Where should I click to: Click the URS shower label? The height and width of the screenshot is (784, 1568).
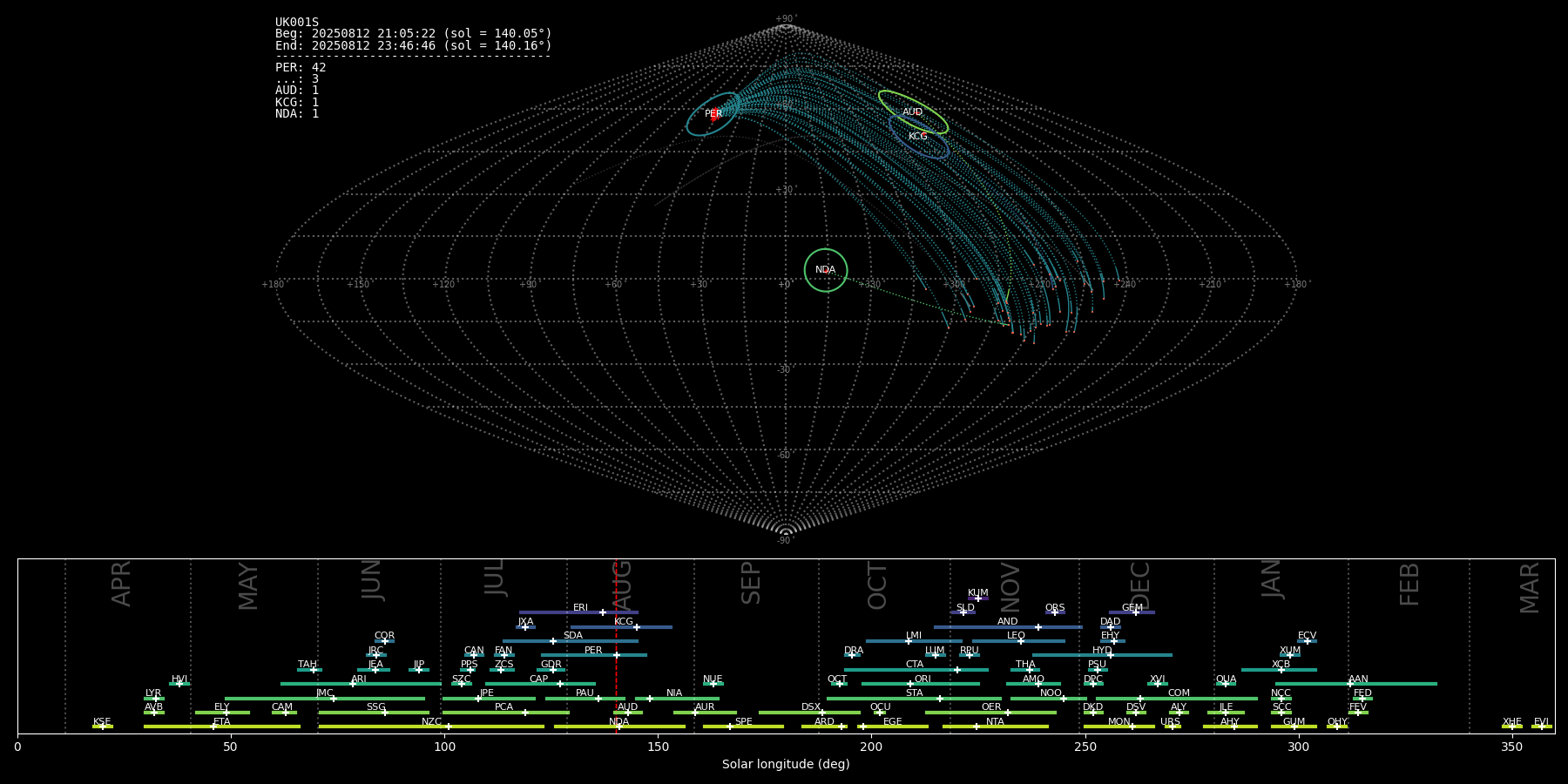tap(1171, 722)
